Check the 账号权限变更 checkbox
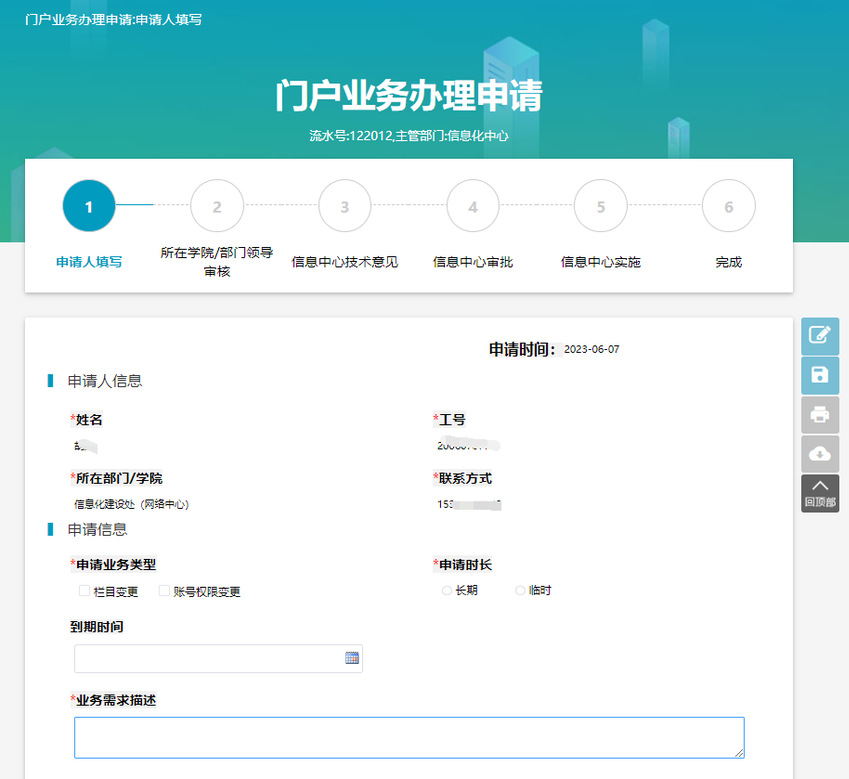This screenshot has height=779, width=849. point(165,591)
